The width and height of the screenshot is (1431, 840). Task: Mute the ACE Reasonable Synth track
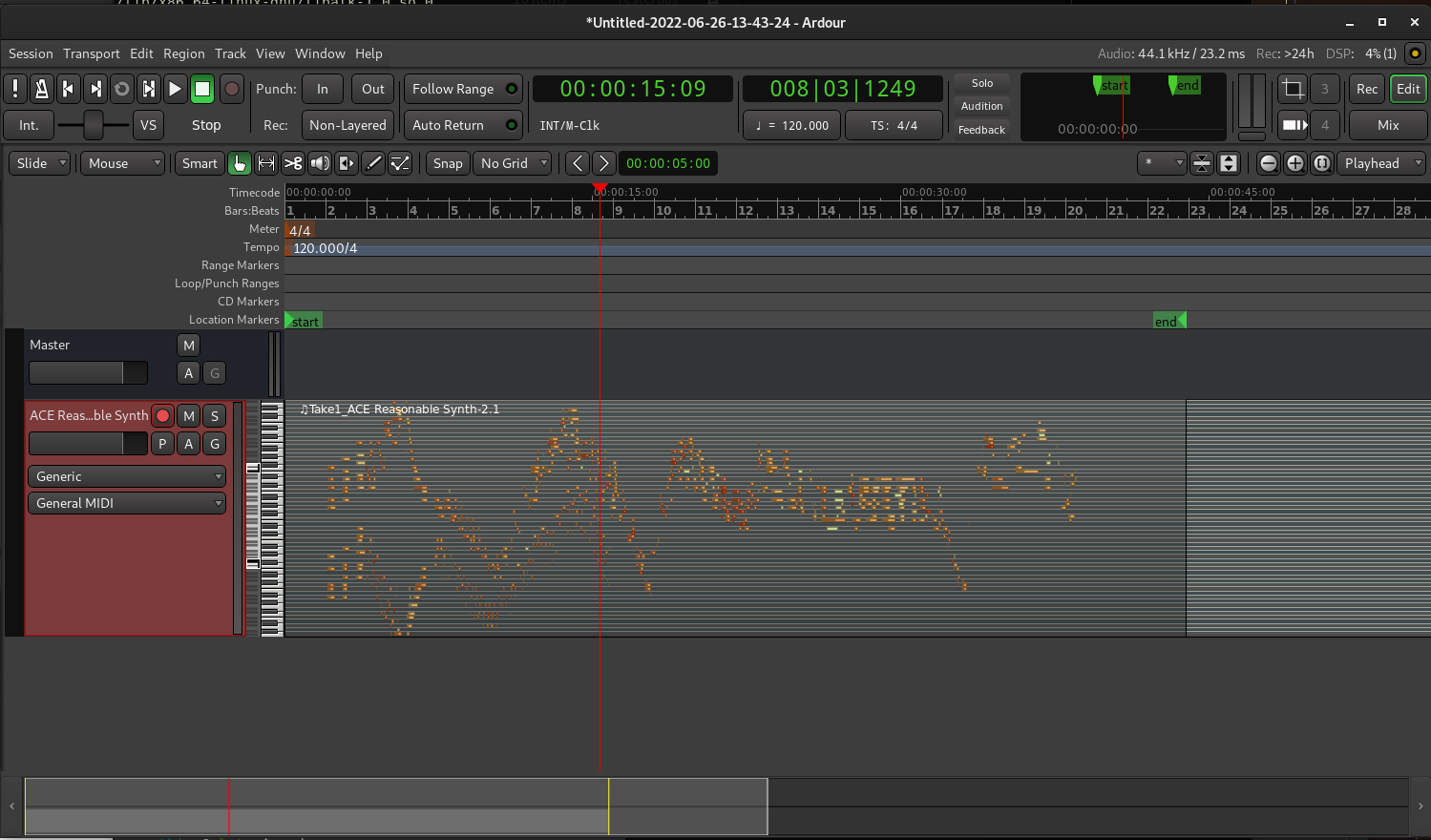(x=189, y=415)
